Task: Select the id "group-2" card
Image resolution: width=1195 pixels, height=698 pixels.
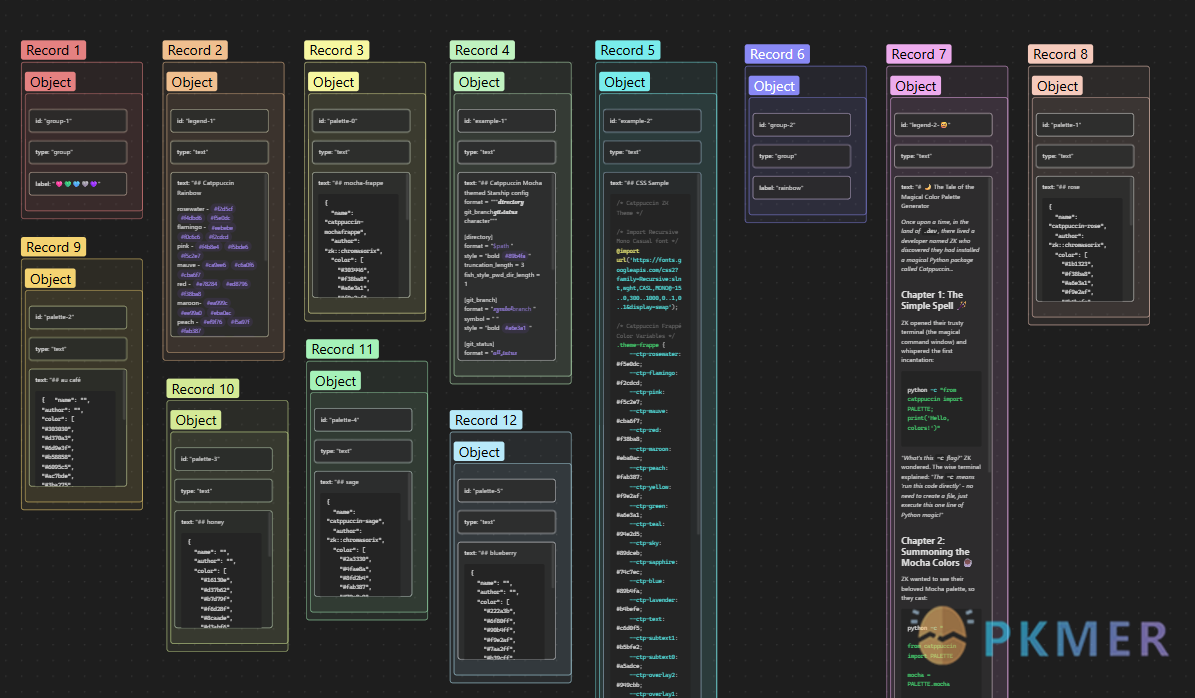Action: coord(802,124)
